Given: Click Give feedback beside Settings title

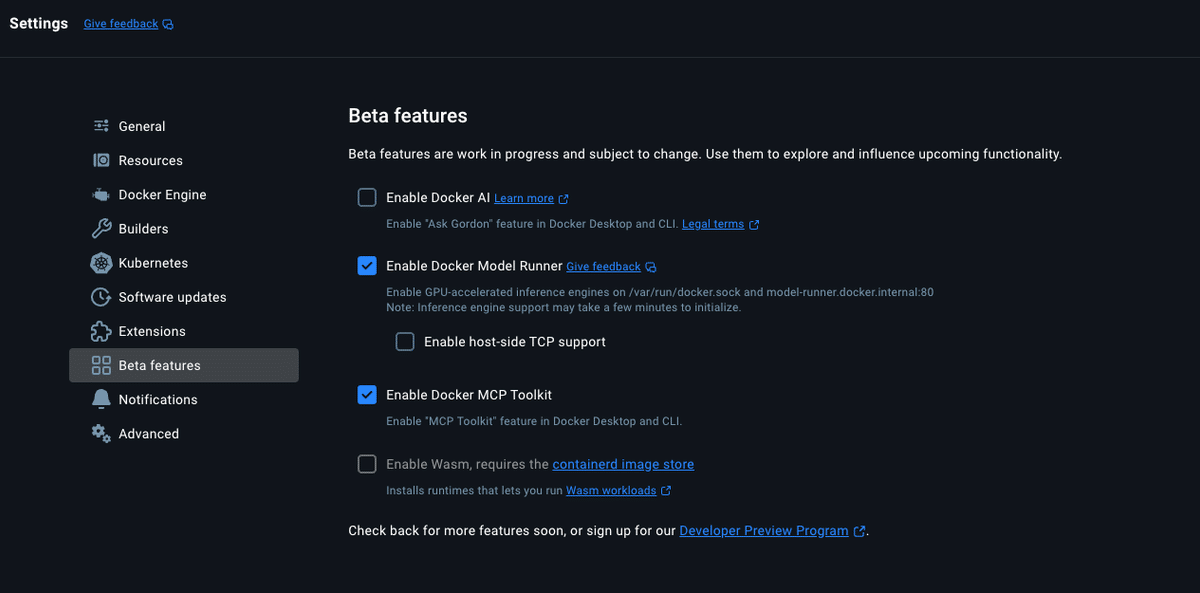Looking at the screenshot, I should [121, 24].
